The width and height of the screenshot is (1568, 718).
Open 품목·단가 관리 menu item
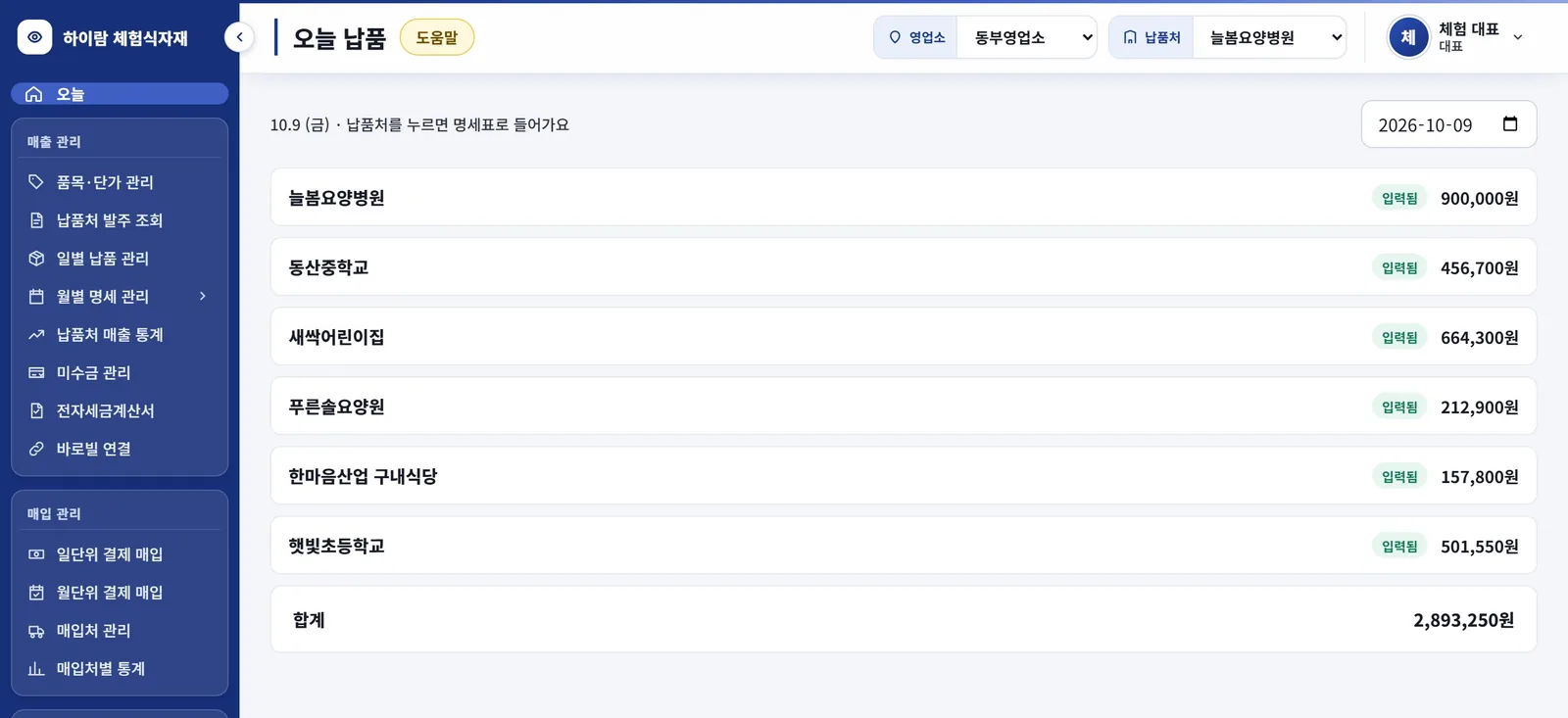pyautogui.click(x=120, y=182)
